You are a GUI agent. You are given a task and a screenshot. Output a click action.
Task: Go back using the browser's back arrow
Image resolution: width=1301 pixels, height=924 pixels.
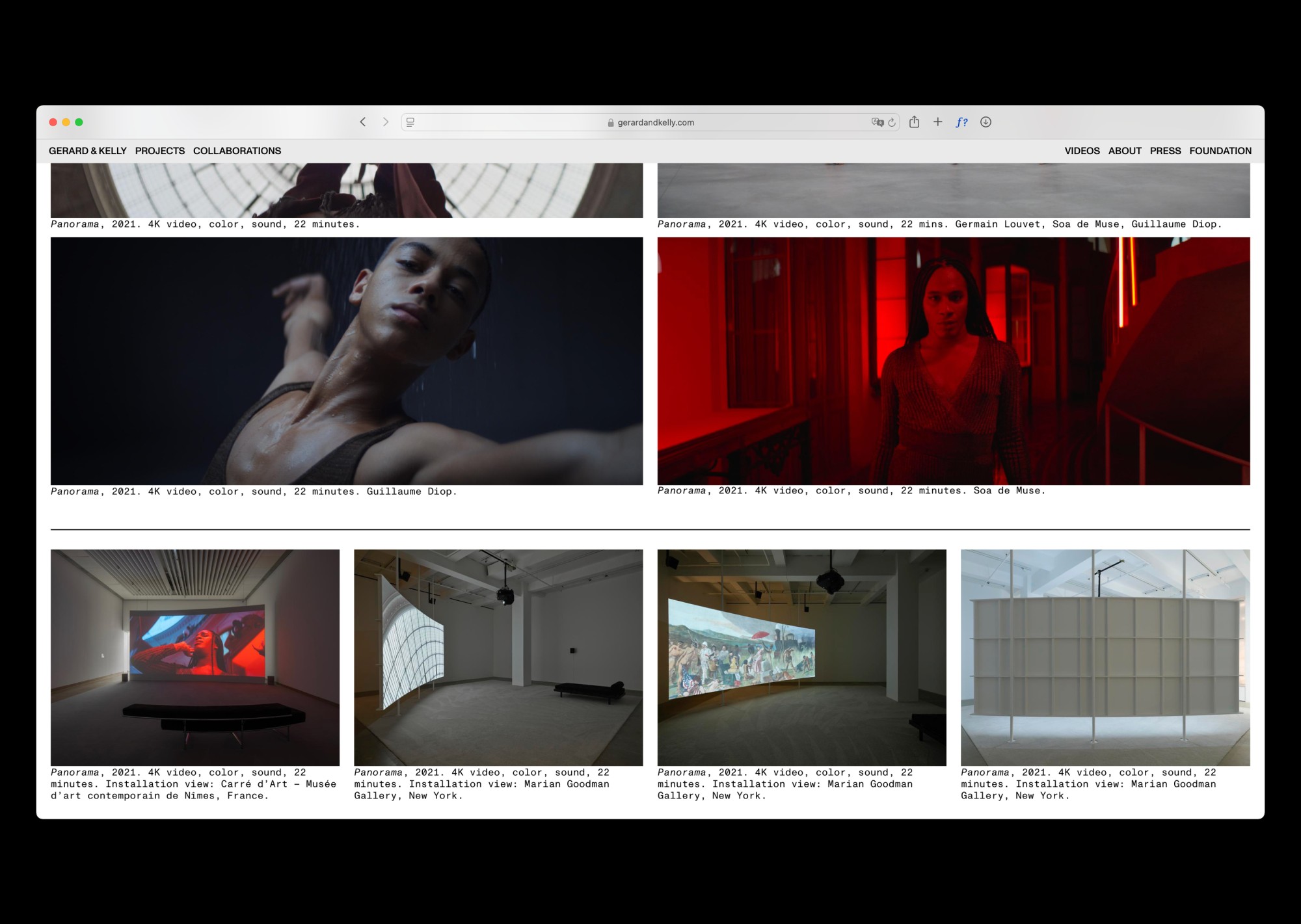tap(363, 122)
